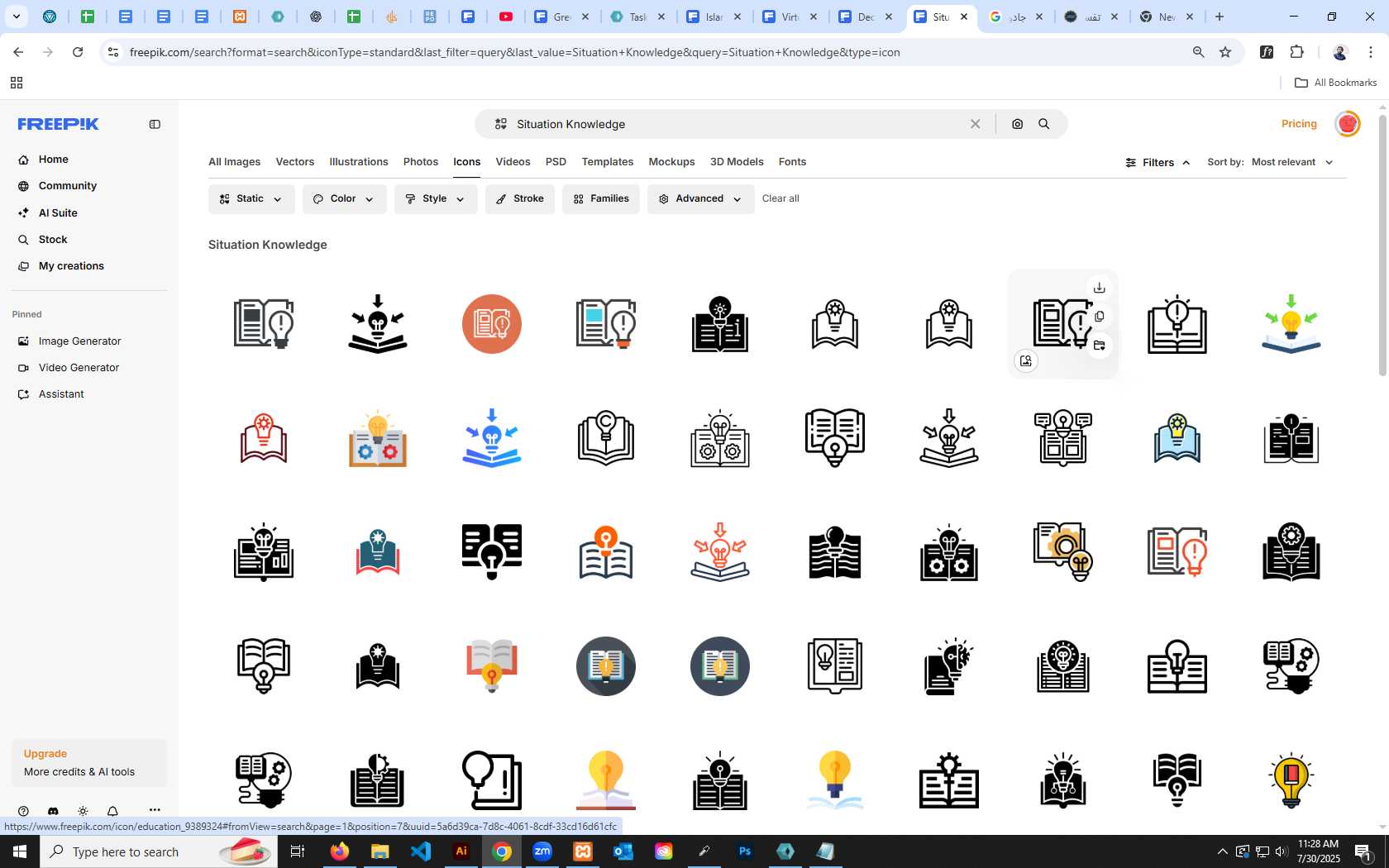The height and width of the screenshot is (868, 1389).
Task: Switch to the 3D Models tab
Action: coord(737,162)
